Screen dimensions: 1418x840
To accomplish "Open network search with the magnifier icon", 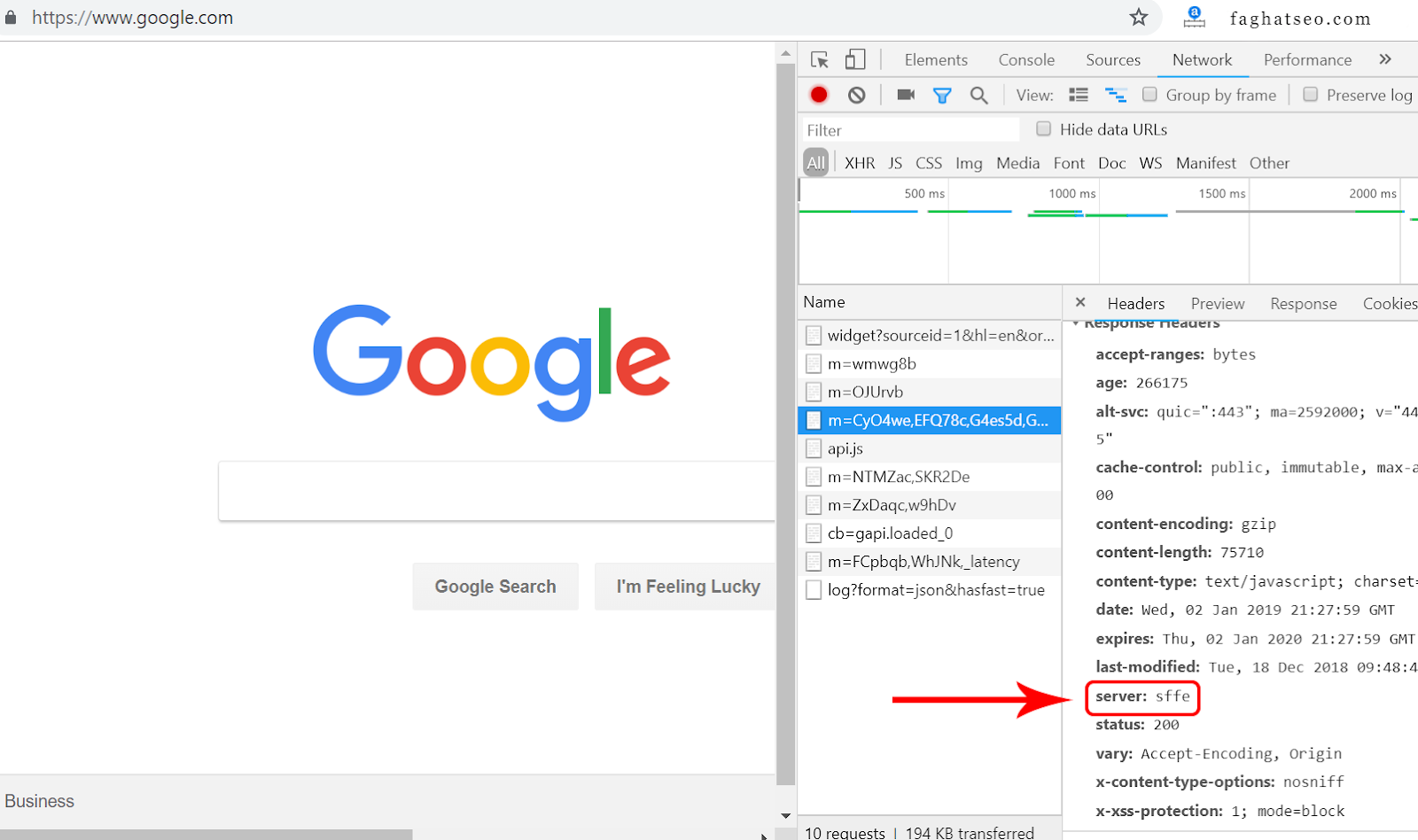I will click(x=978, y=95).
